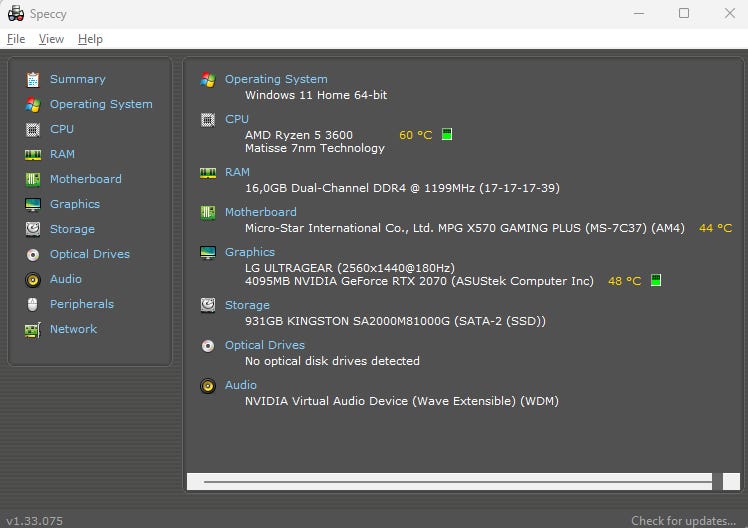Click the Network card icon in sidebar
The width and height of the screenshot is (748, 528).
click(33, 329)
